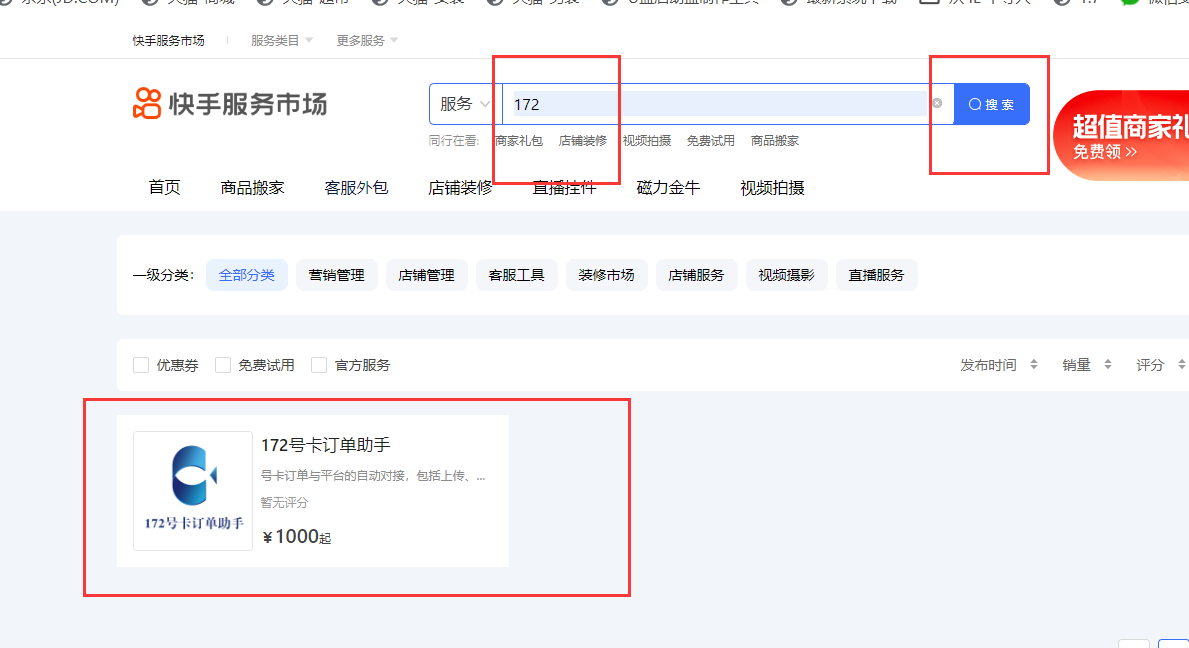1189x648 pixels.
Task: Enable the 免费试用 filter checkbox
Action: (x=222, y=365)
